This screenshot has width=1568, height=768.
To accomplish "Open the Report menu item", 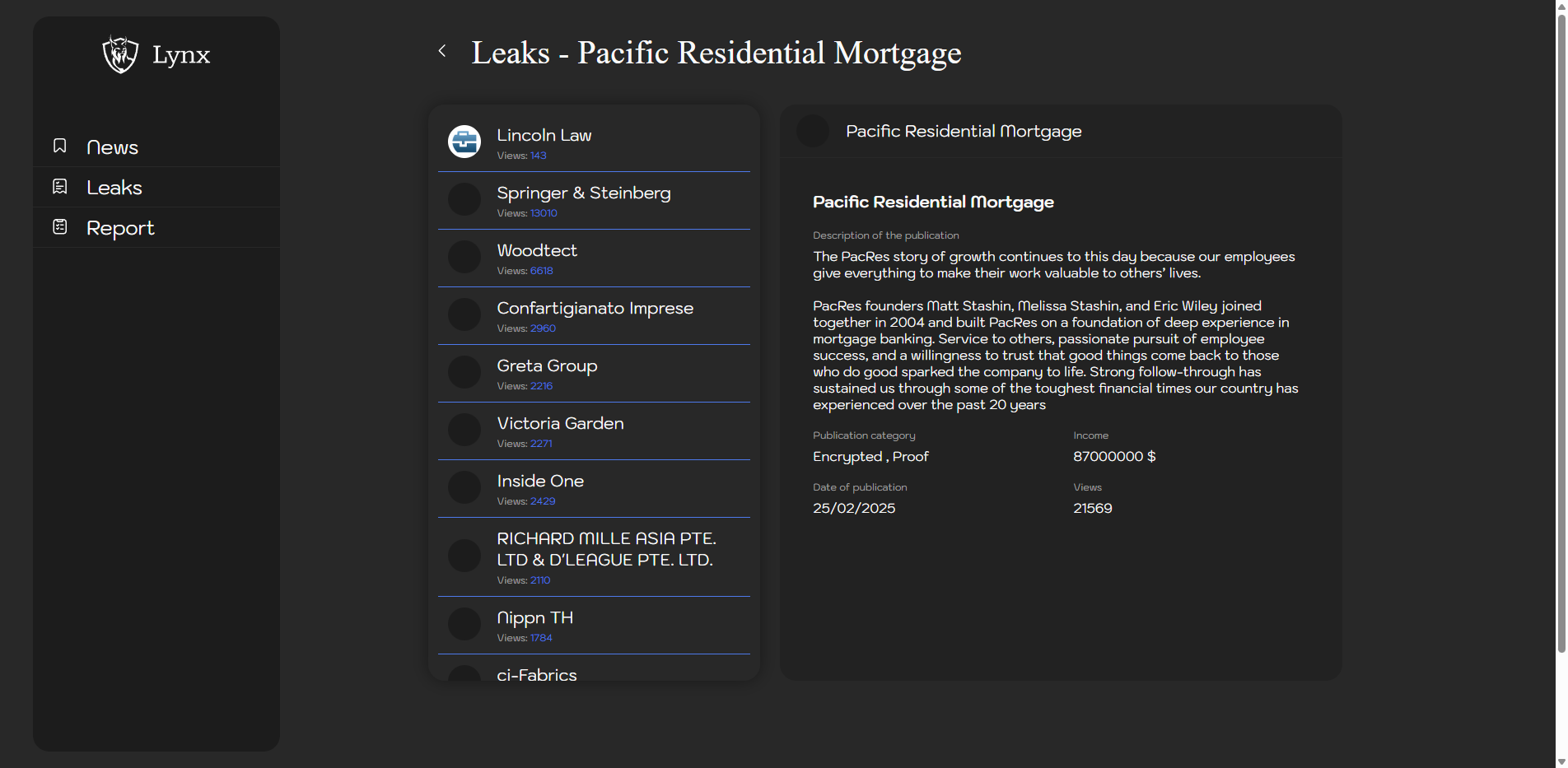I will pos(120,228).
